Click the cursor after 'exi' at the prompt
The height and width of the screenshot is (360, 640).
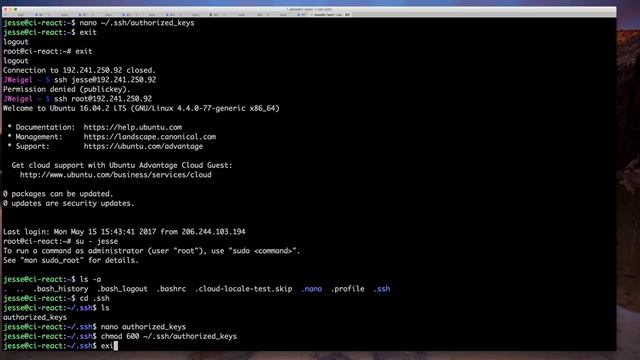tap(116, 346)
